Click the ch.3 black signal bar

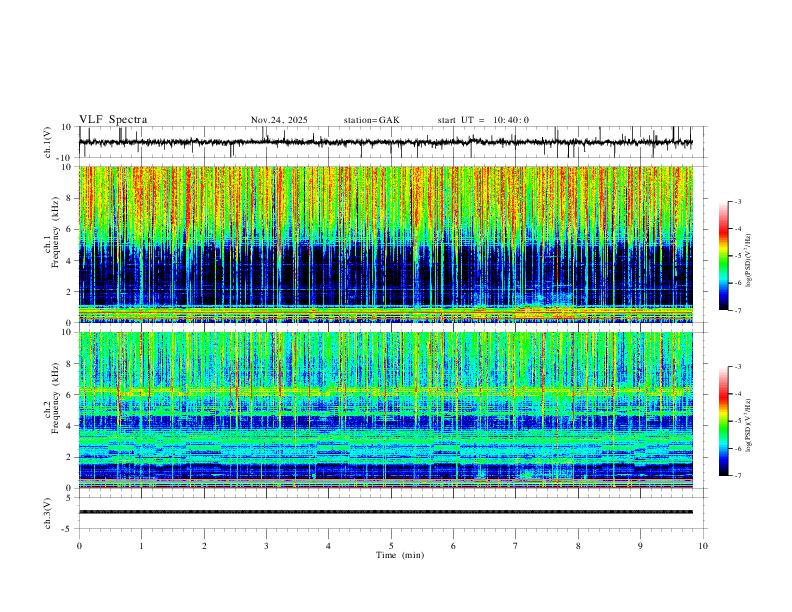coord(386,512)
